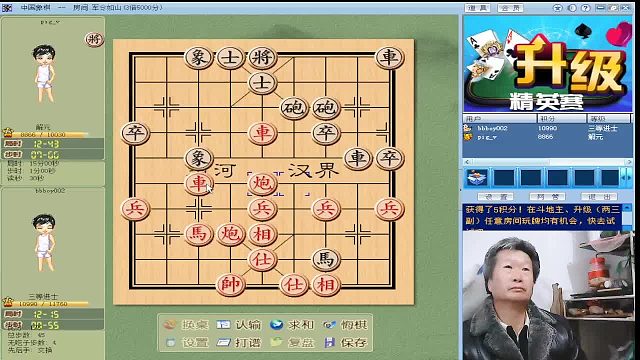
Task: Select the red soldier 兵 on the left edge
Action: pyautogui.click(x=135, y=209)
